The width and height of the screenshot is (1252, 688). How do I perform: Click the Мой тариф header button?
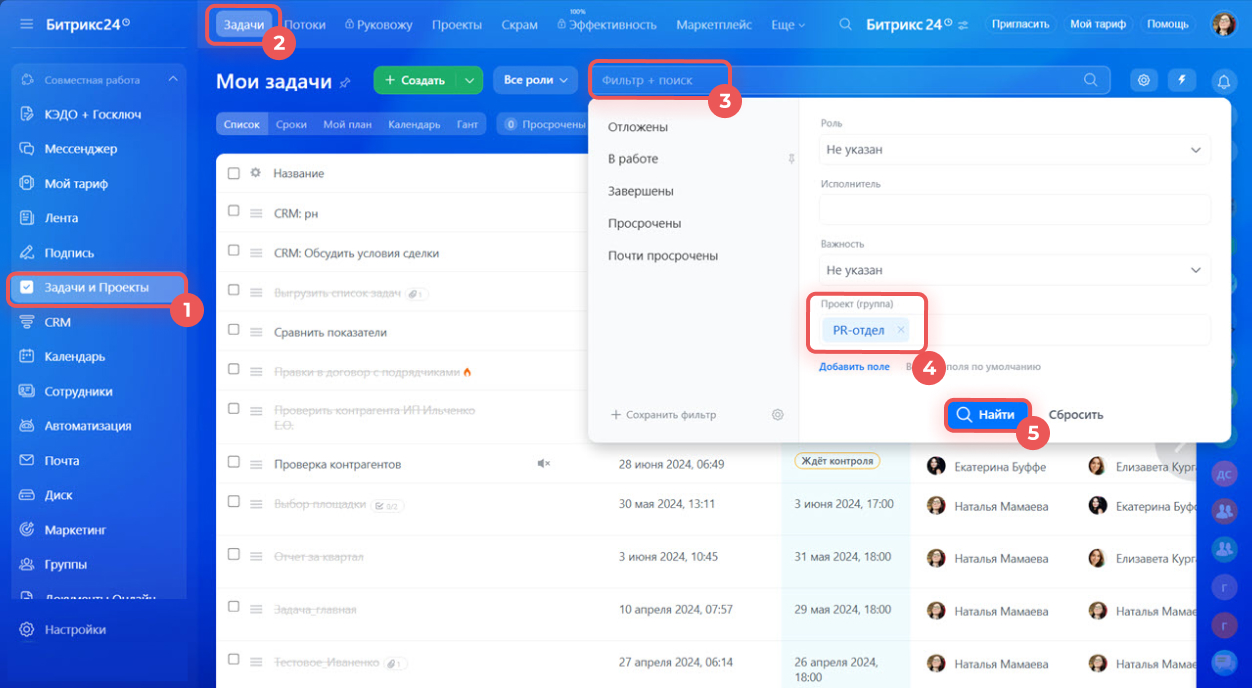pyautogui.click(x=1098, y=24)
